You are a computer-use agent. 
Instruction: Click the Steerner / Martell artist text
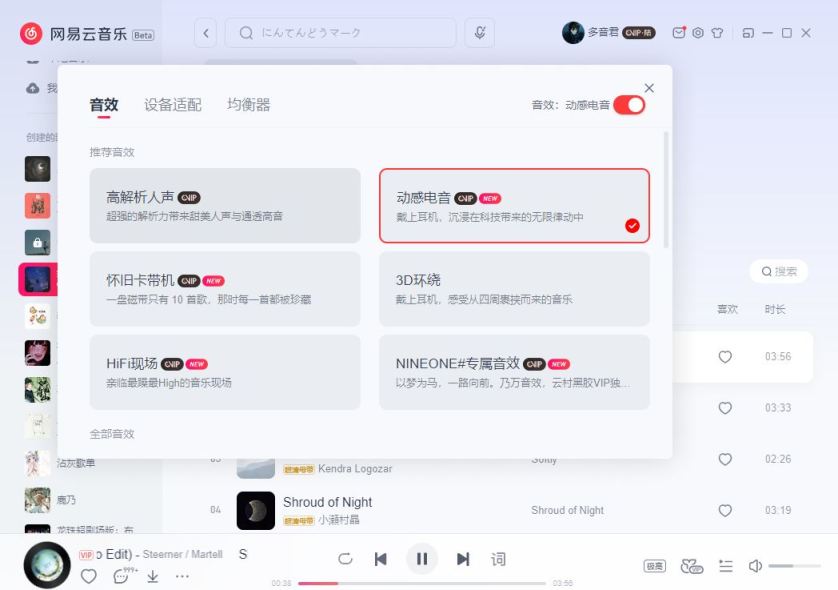(x=182, y=554)
